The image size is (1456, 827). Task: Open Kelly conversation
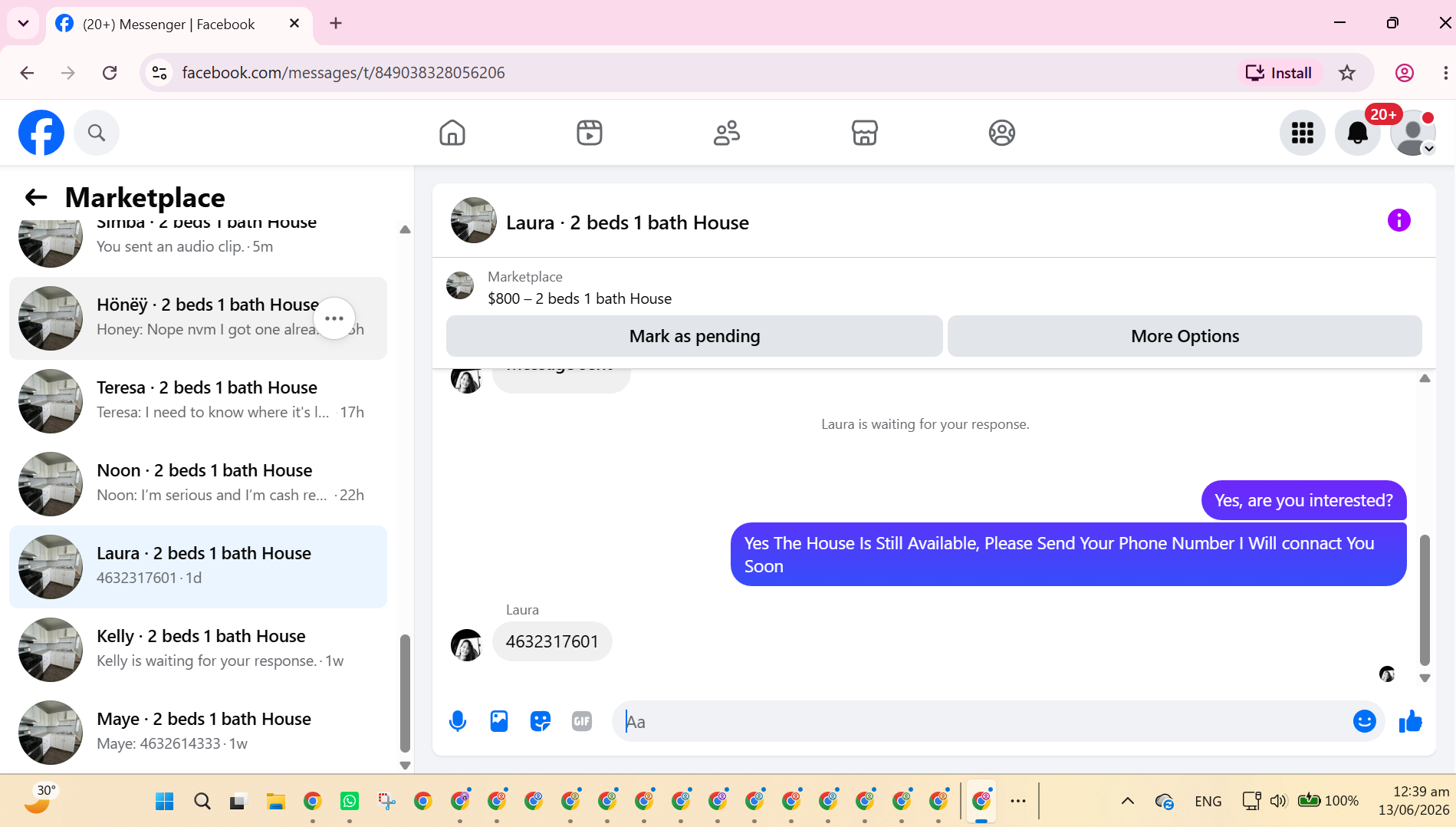tap(198, 650)
